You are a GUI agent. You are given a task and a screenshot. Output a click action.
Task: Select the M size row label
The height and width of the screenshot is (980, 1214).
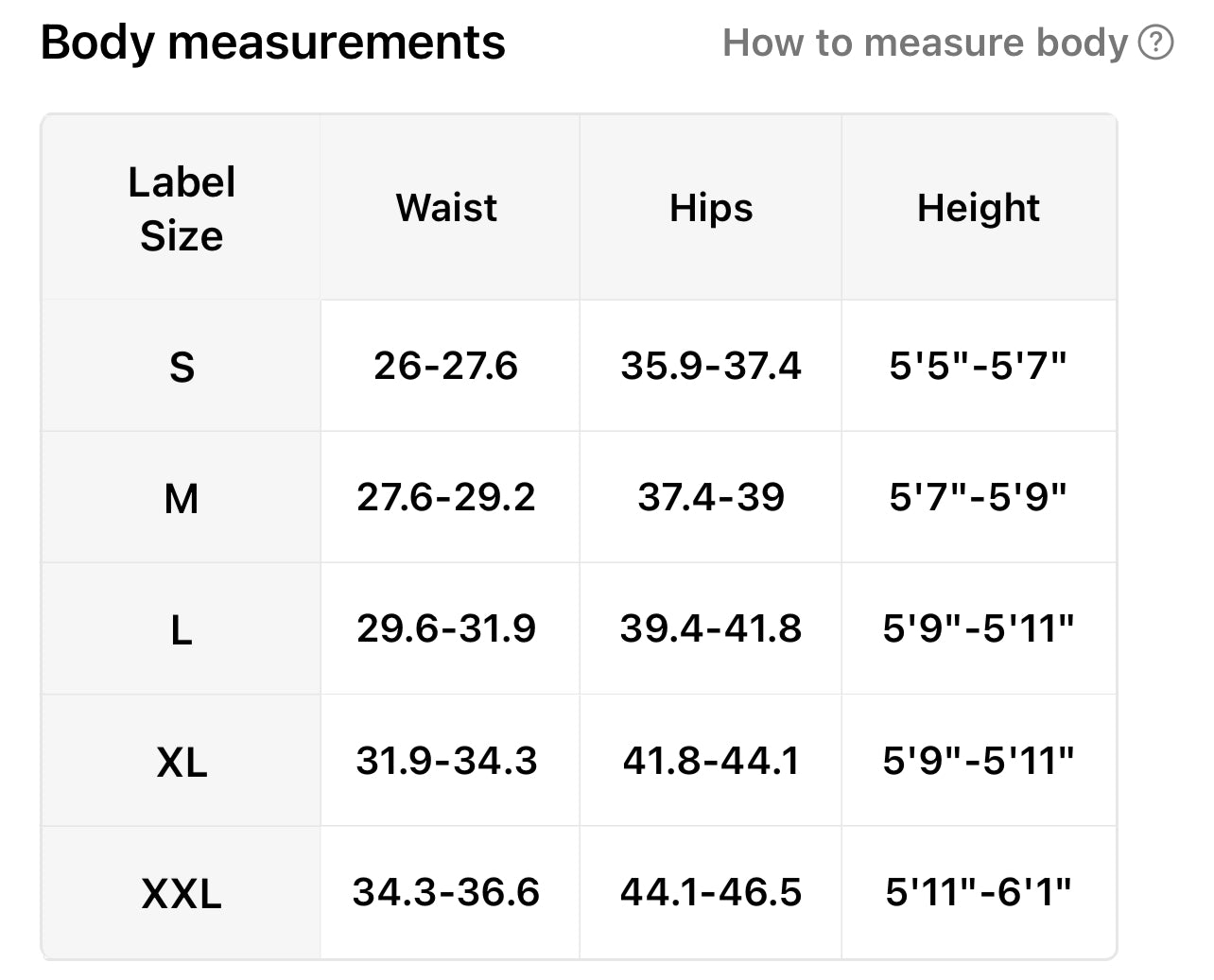pos(182,498)
